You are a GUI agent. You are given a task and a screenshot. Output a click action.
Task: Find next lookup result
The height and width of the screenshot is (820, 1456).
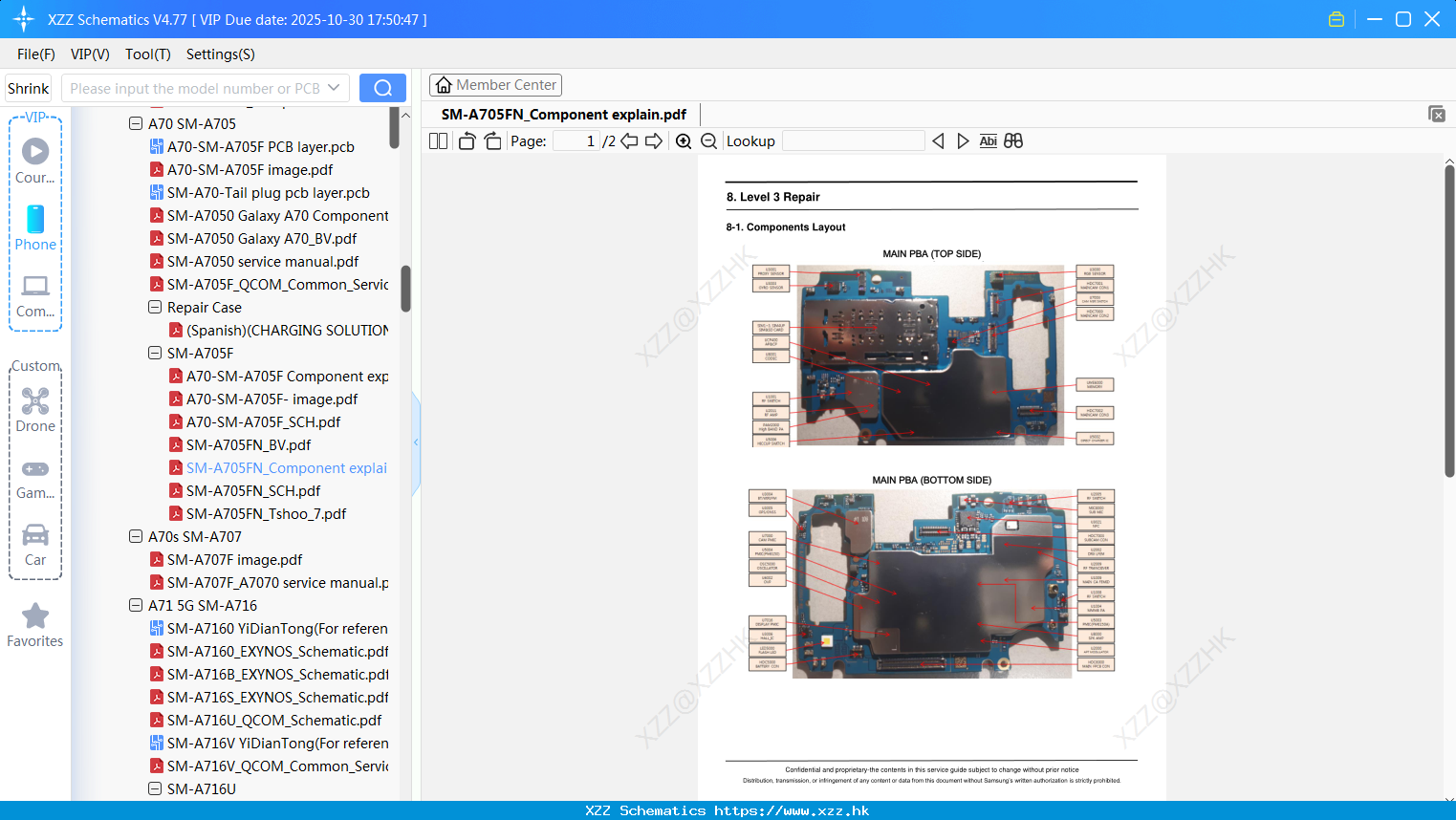tap(963, 141)
